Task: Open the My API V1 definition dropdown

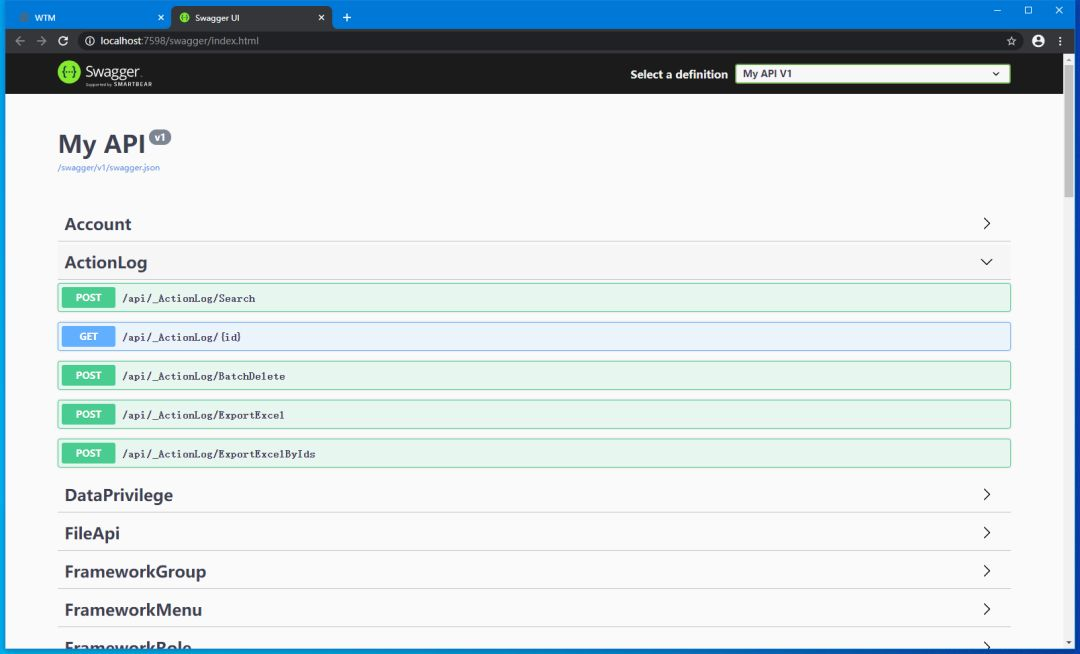Action: point(872,74)
